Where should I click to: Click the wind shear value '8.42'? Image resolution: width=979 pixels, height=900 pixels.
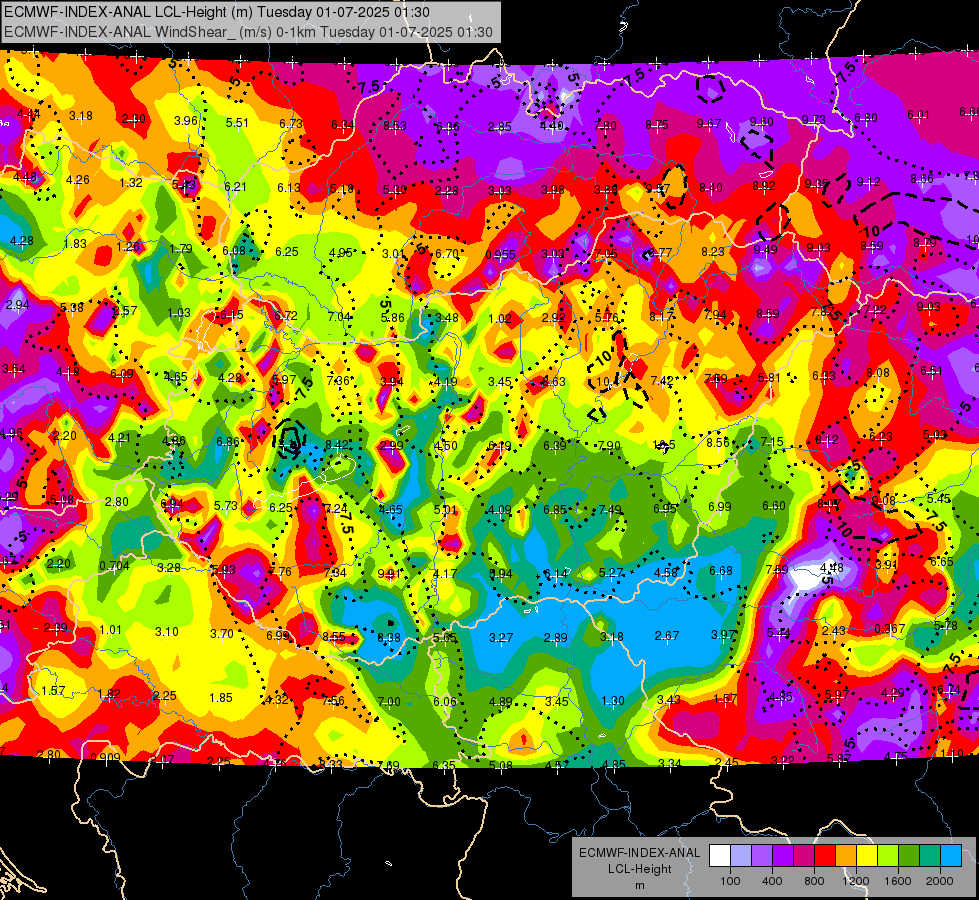(337, 444)
